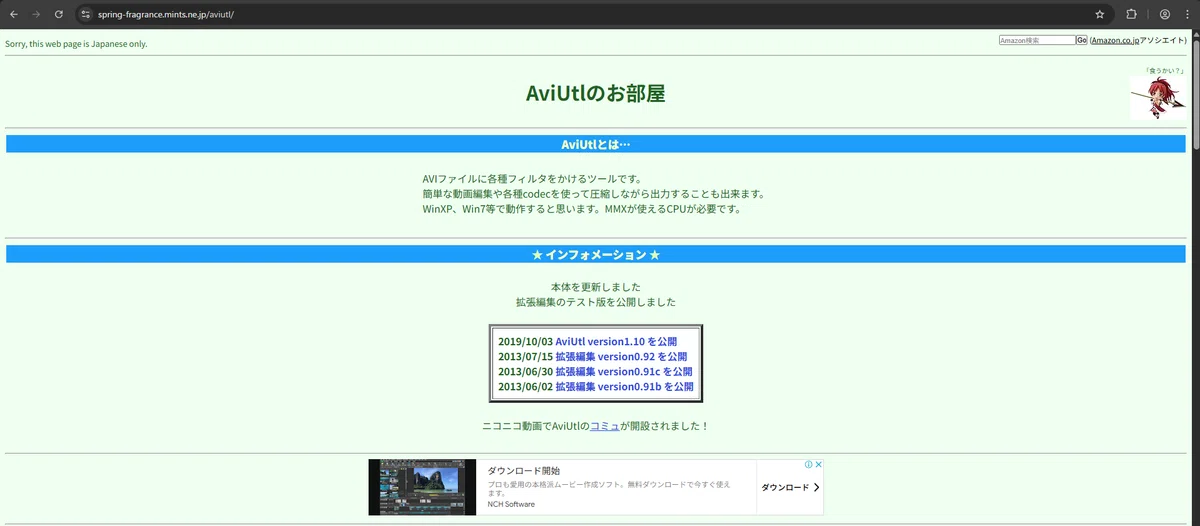Click the AviUtlのお部屋 page title

click(x=596, y=93)
